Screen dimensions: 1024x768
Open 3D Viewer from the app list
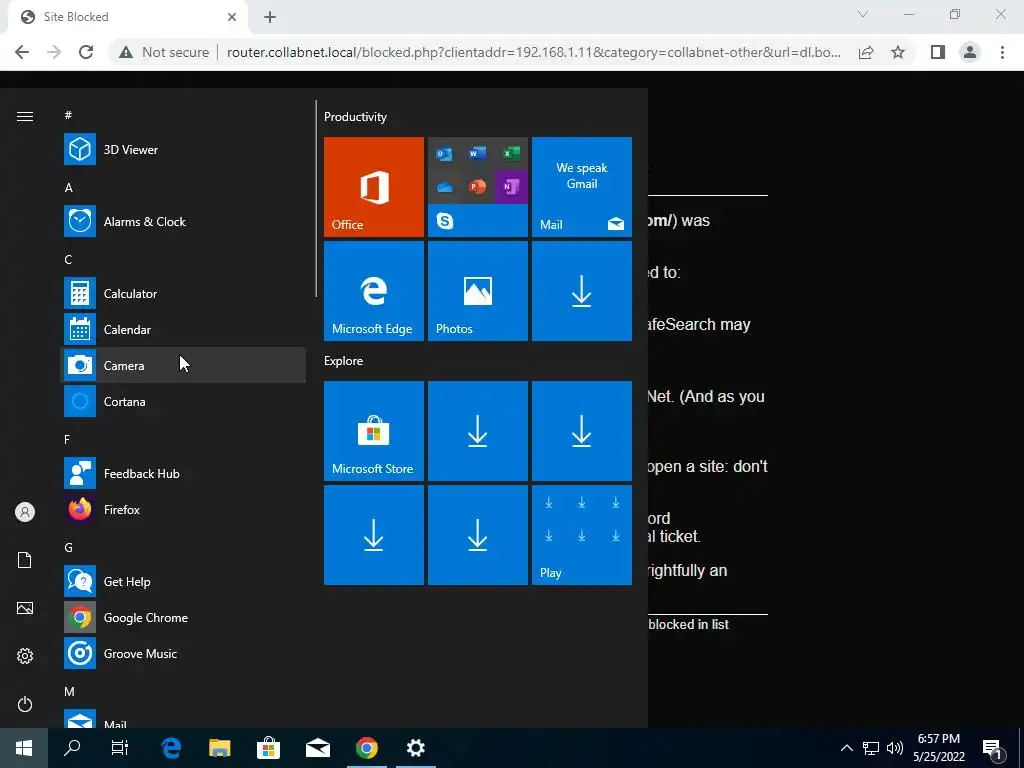click(183, 150)
